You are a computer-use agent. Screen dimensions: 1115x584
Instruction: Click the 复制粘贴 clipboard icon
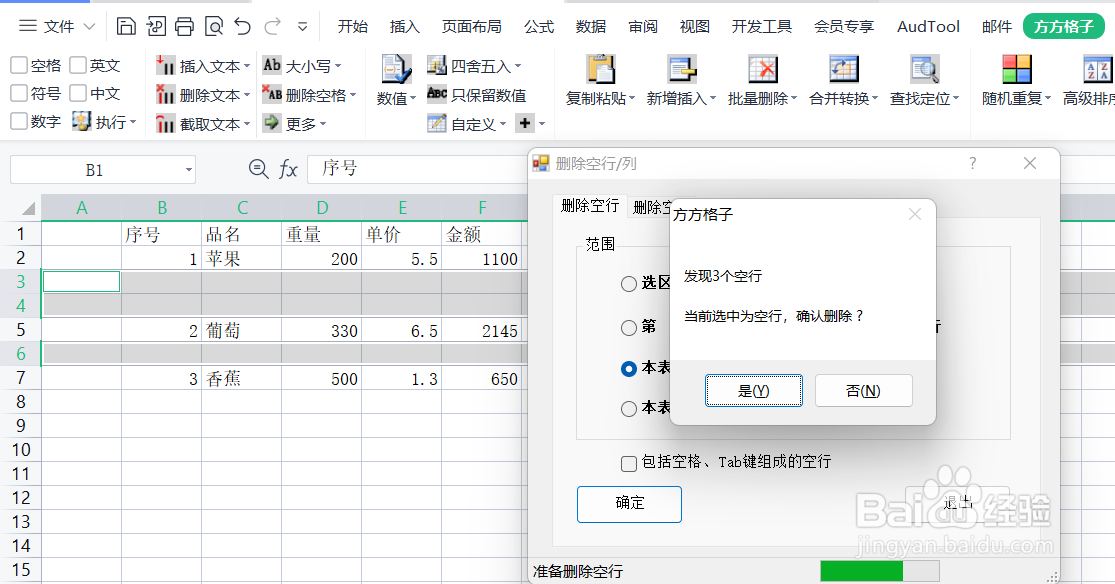click(x=601, y=69)
